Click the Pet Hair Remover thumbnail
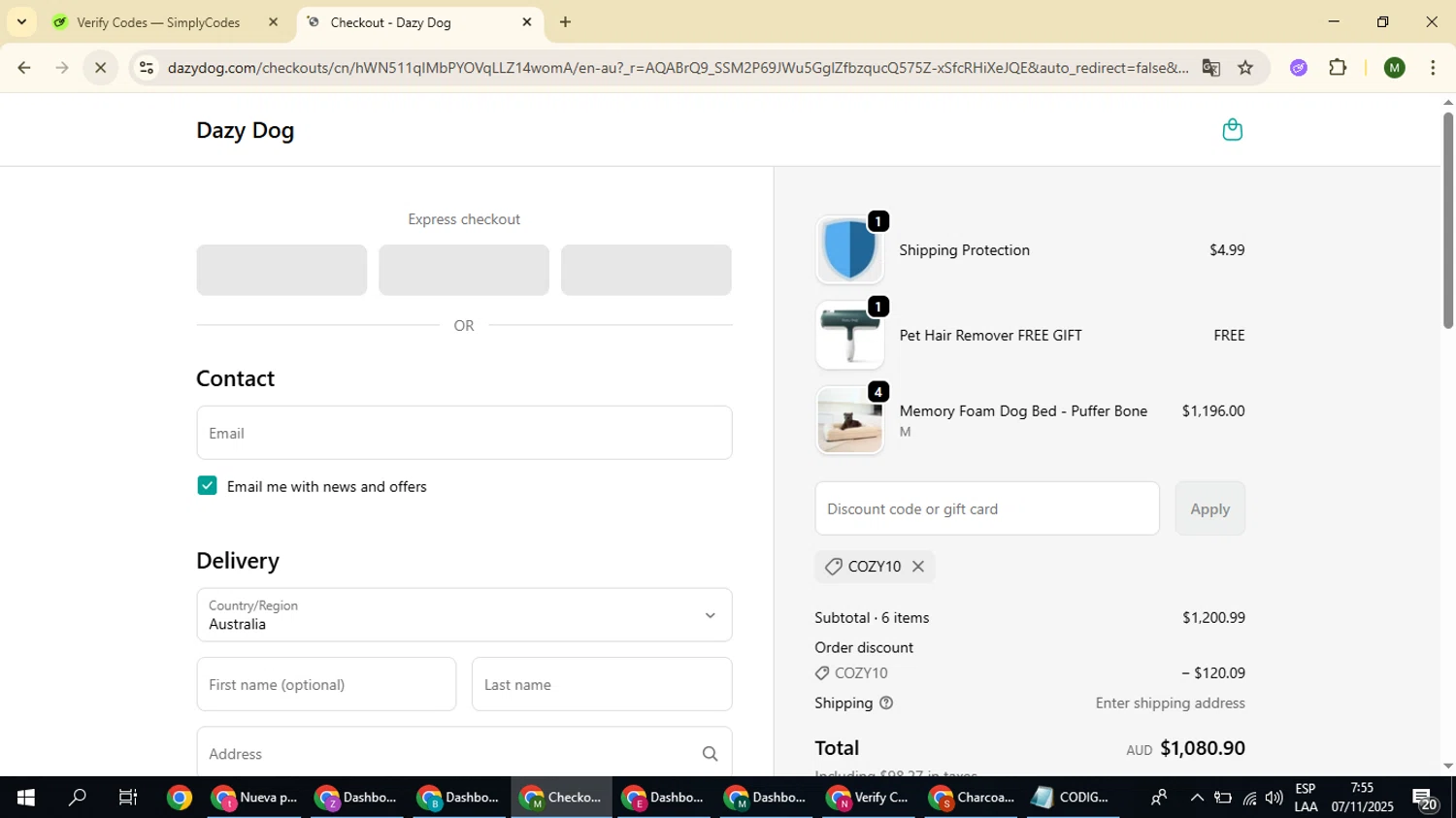Viewport: 1456px width, 818px height. click(849, 336)
